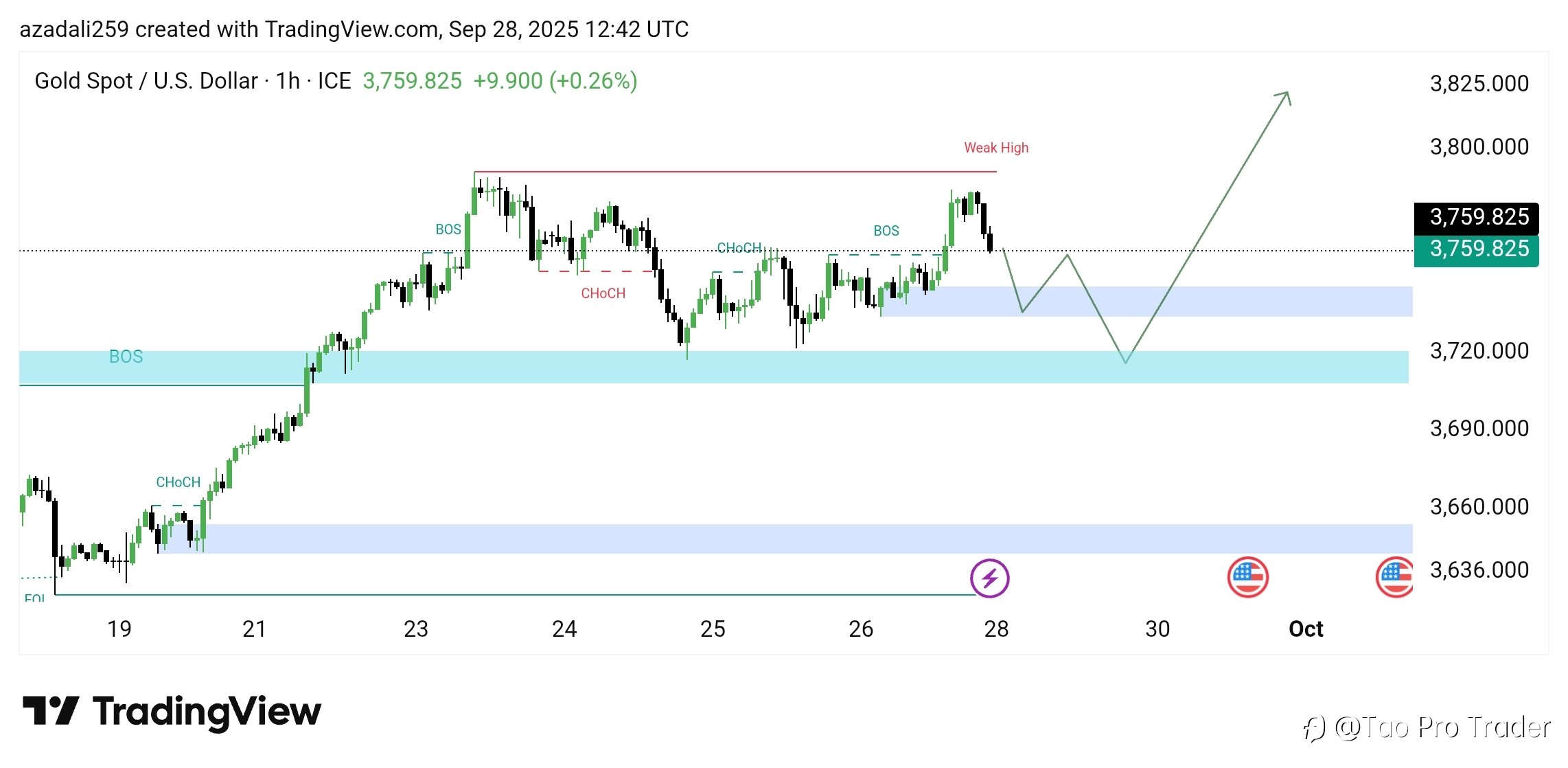This screenshot has height=768, width=1568.
Task: Click the red Weak High horizontal line
Action: pyautogui.click(x=735, y=172)
